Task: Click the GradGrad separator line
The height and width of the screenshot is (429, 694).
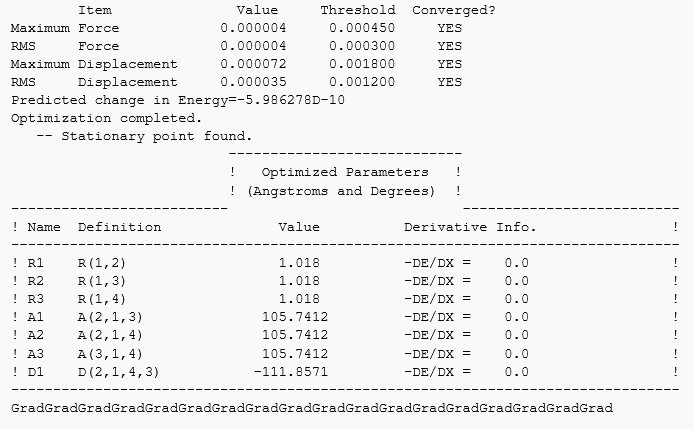Action: (x=312, y=408)
